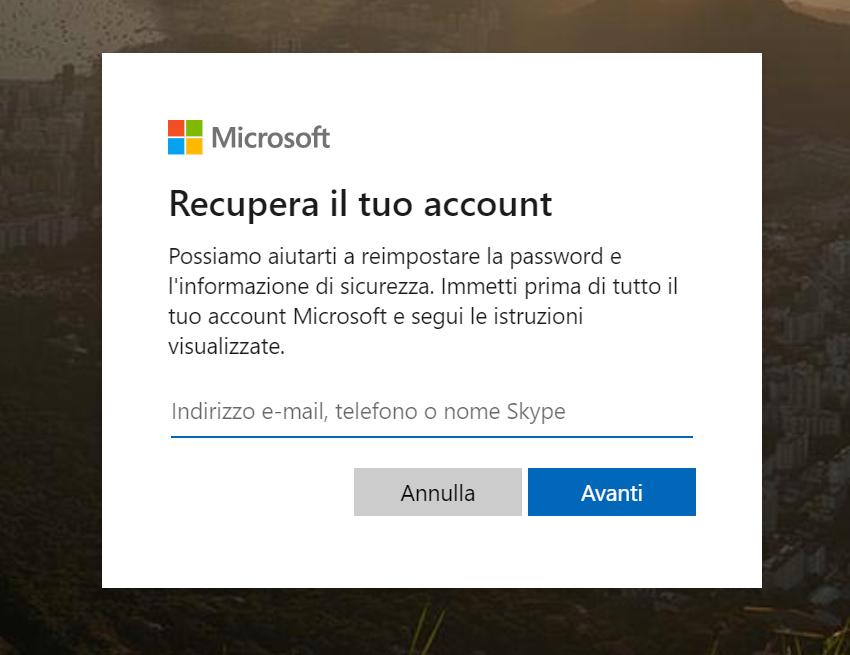Click the Microsoft wordmark text

point(270,138)
